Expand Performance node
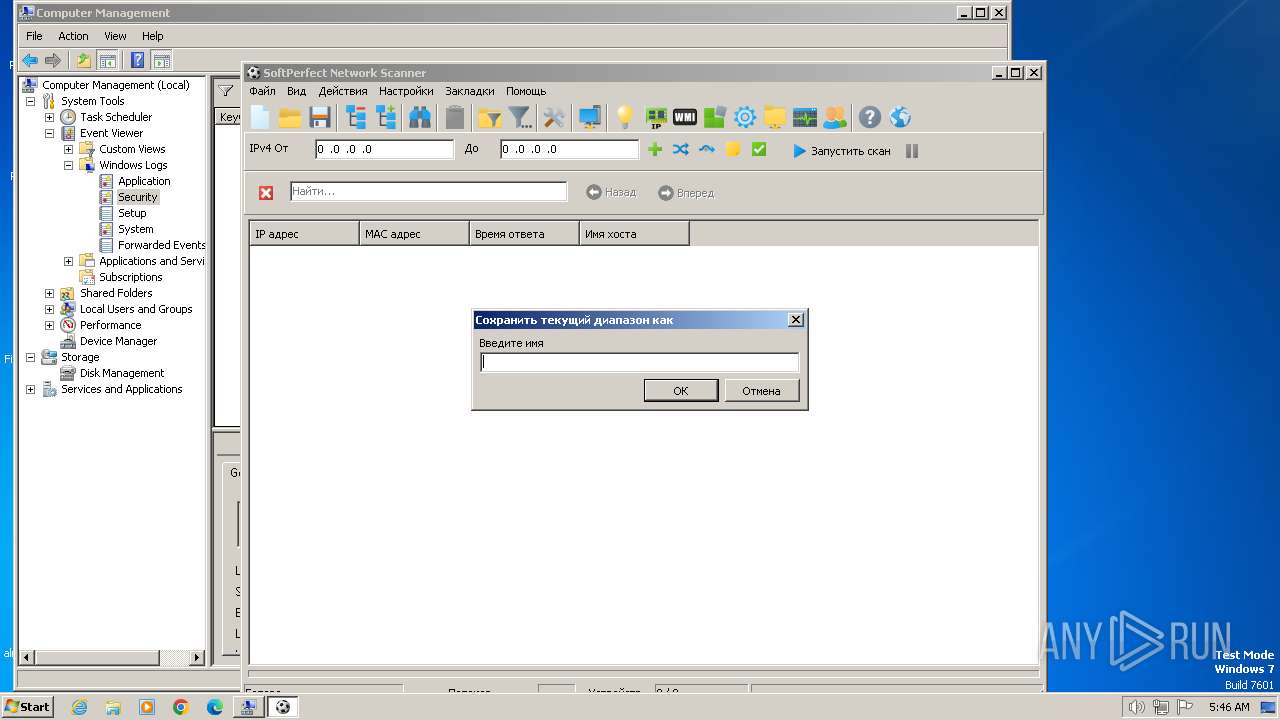This screenshot has height=720, width=1280. tap(49, 325)
